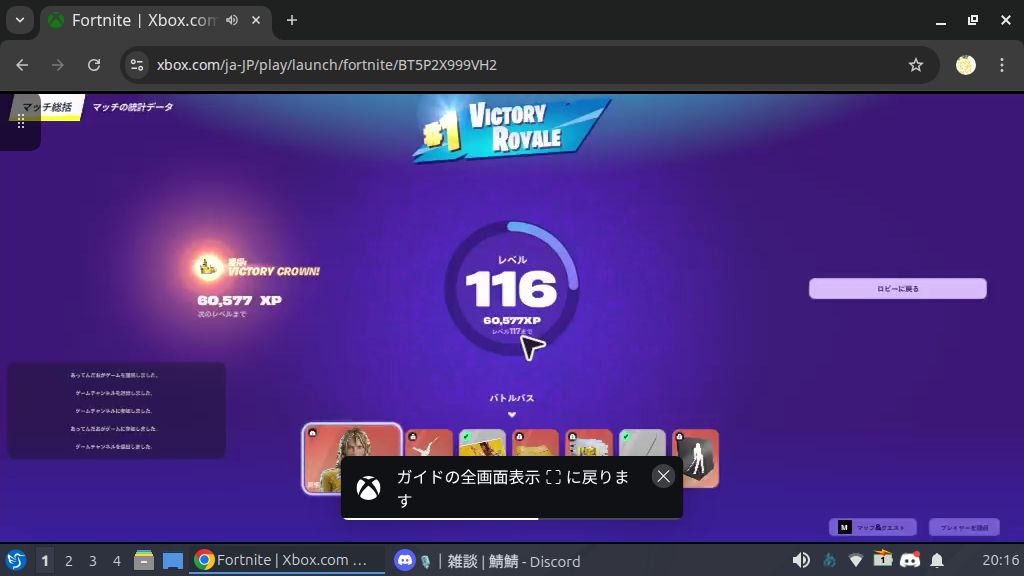This screenshot has width=1024, height=576.
Task: Open the battery power tray icon
Action: (883, 558)
